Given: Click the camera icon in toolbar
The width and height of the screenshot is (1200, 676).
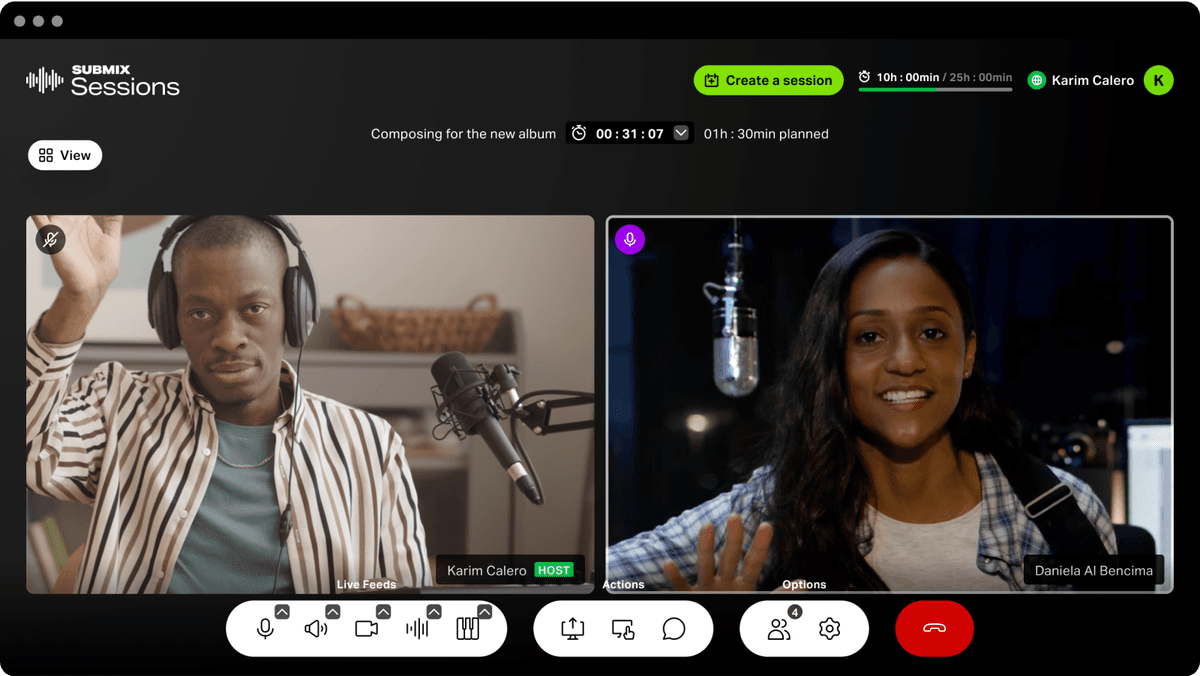Looking at the screenshot, I should (366, 629).
